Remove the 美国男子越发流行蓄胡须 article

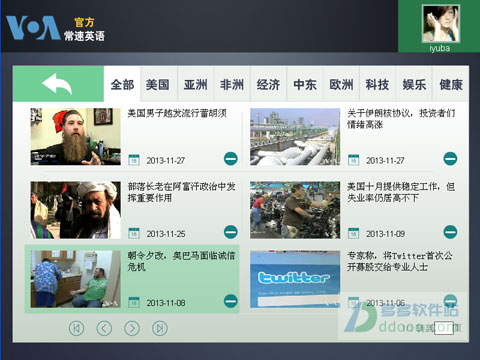point(231,159)
